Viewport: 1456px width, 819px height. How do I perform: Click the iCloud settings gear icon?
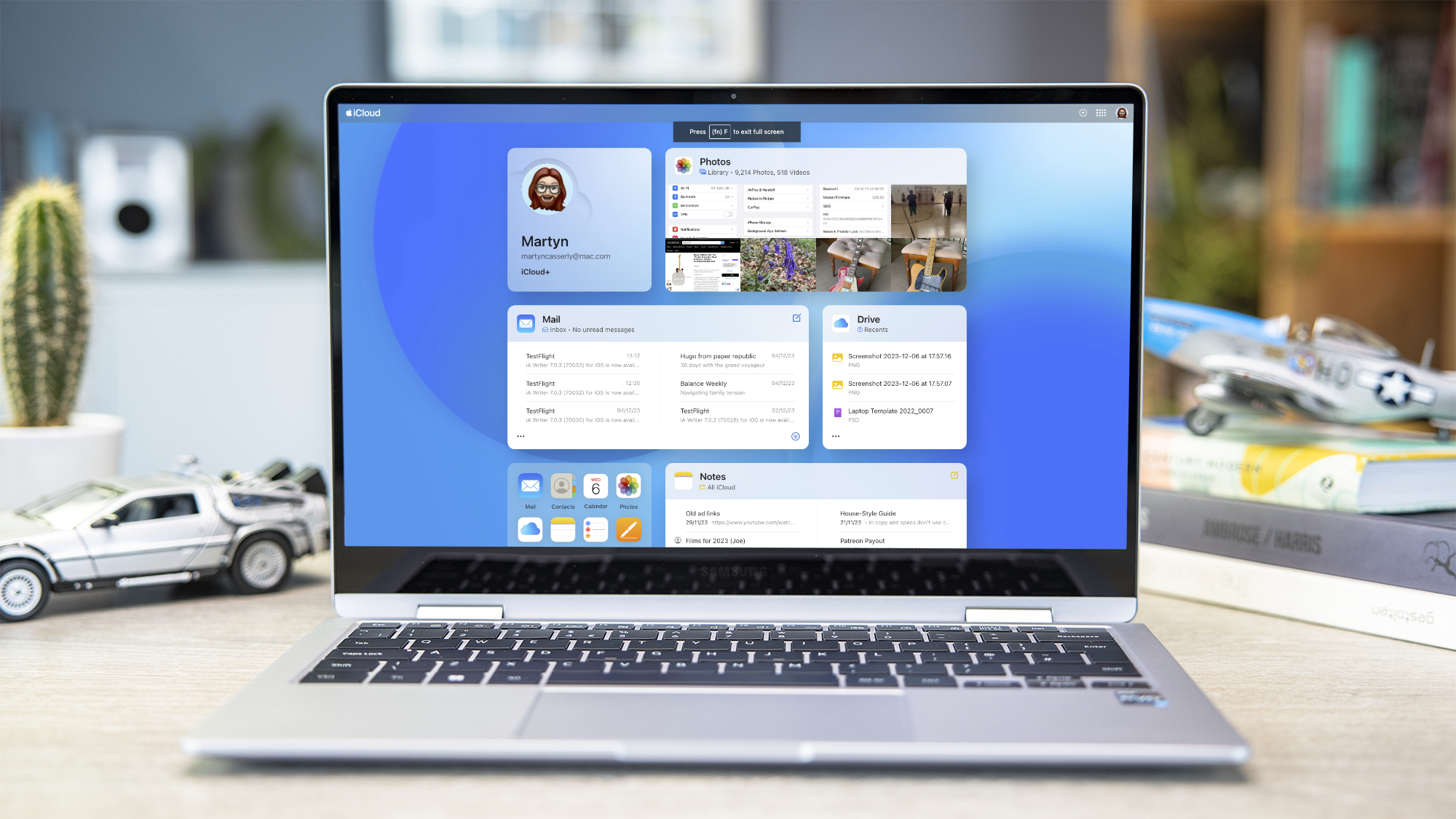(1083, 112)
